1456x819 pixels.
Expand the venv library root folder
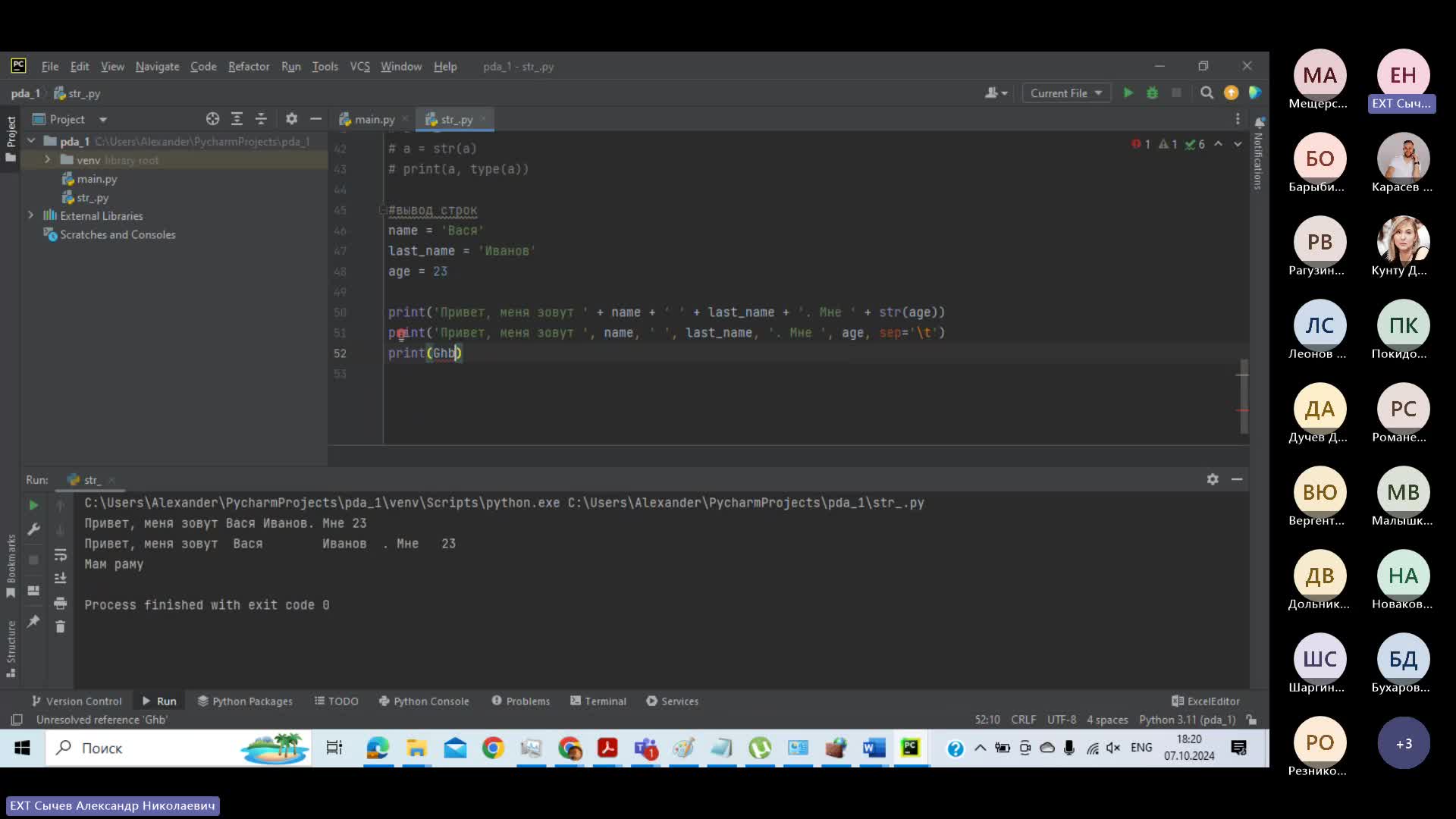(47, 160)
